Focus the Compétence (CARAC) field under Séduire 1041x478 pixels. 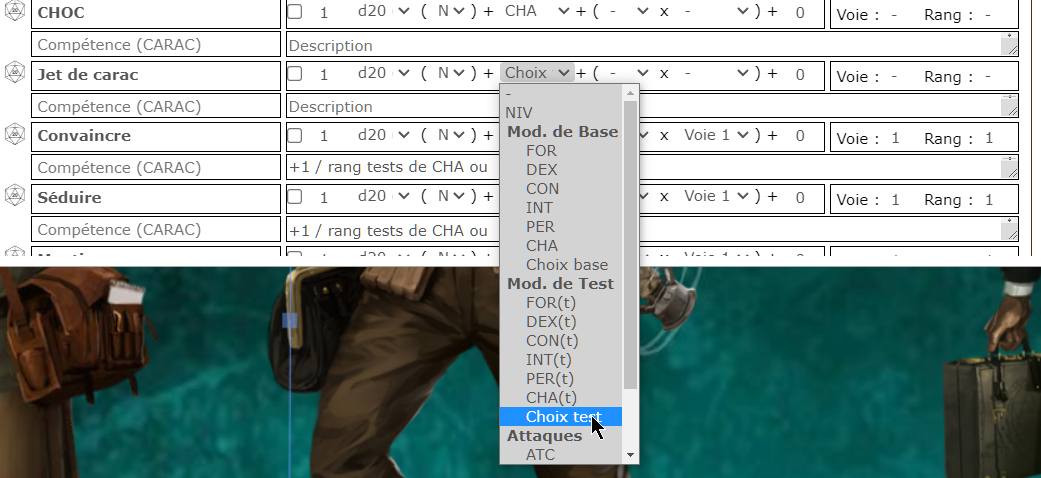pos(156,230)
